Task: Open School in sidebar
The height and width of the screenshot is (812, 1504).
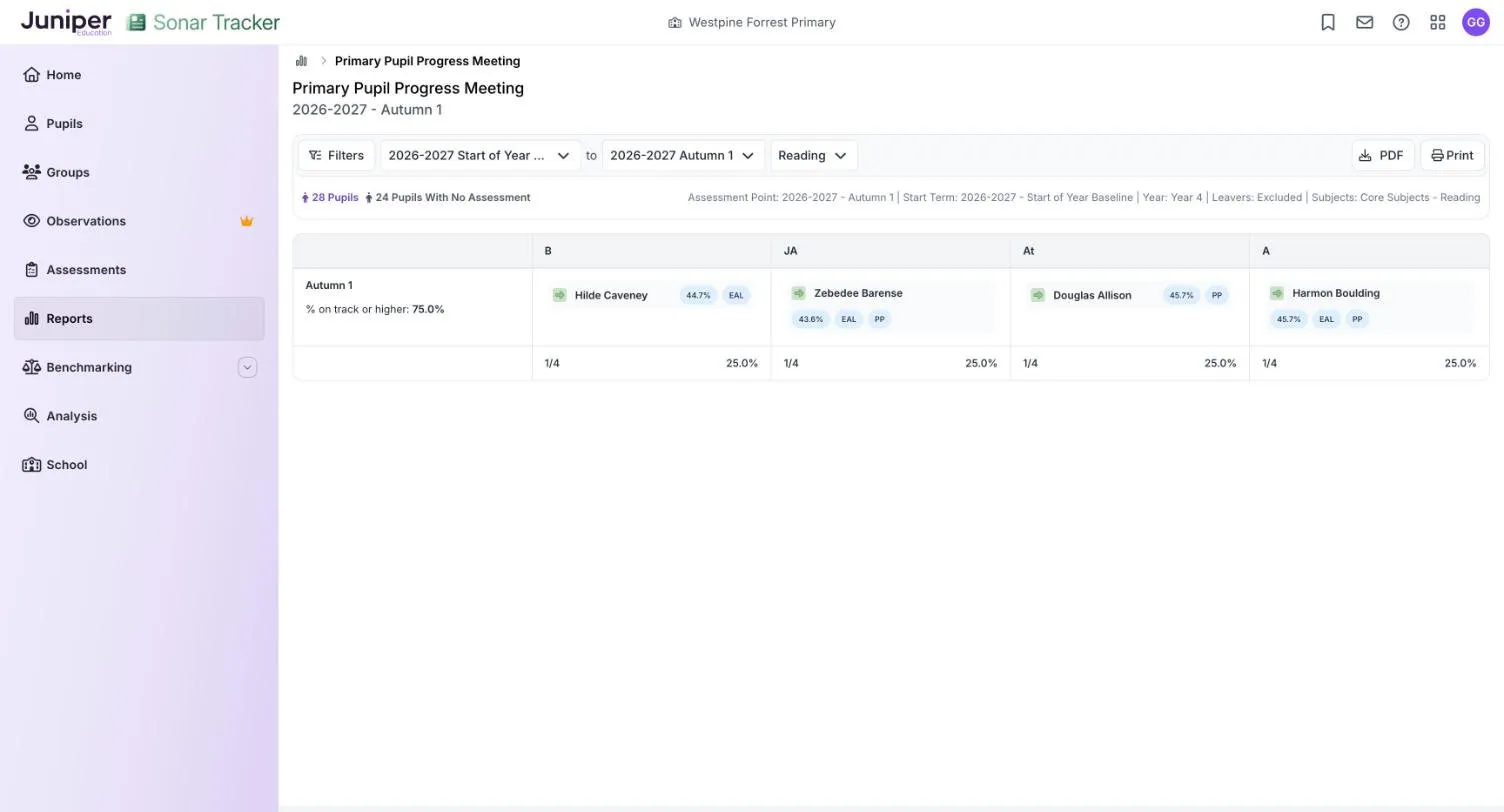Action: click(x=139, y=465)
